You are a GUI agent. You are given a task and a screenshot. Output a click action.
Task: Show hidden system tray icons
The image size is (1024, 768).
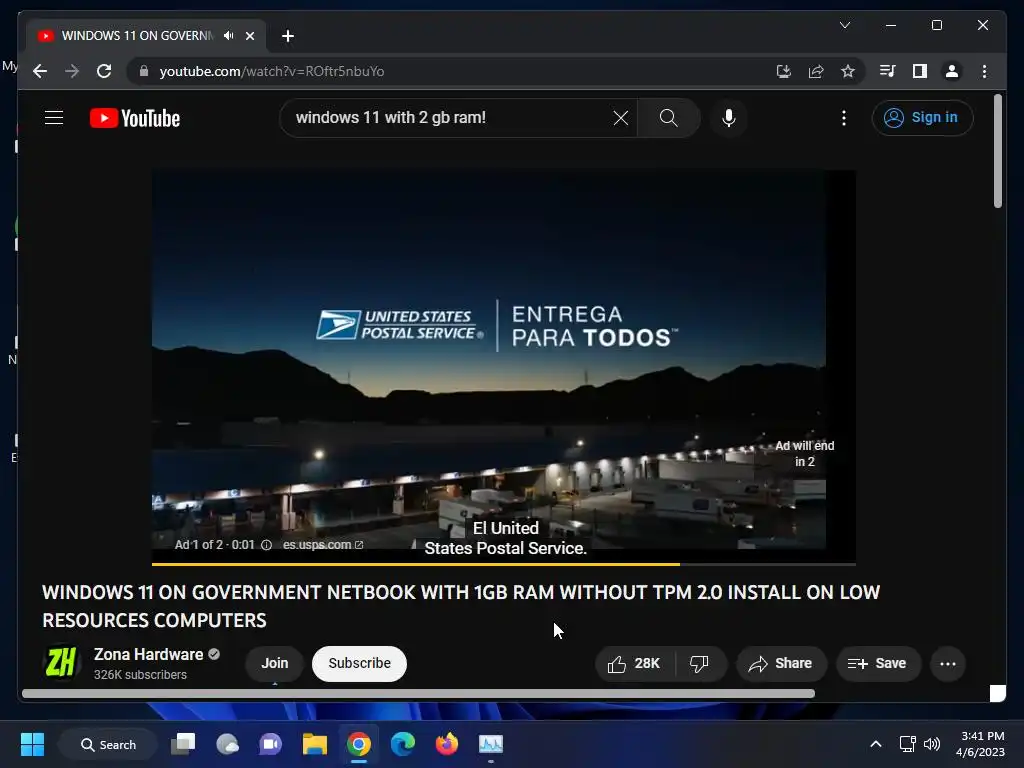click(876, 744)
